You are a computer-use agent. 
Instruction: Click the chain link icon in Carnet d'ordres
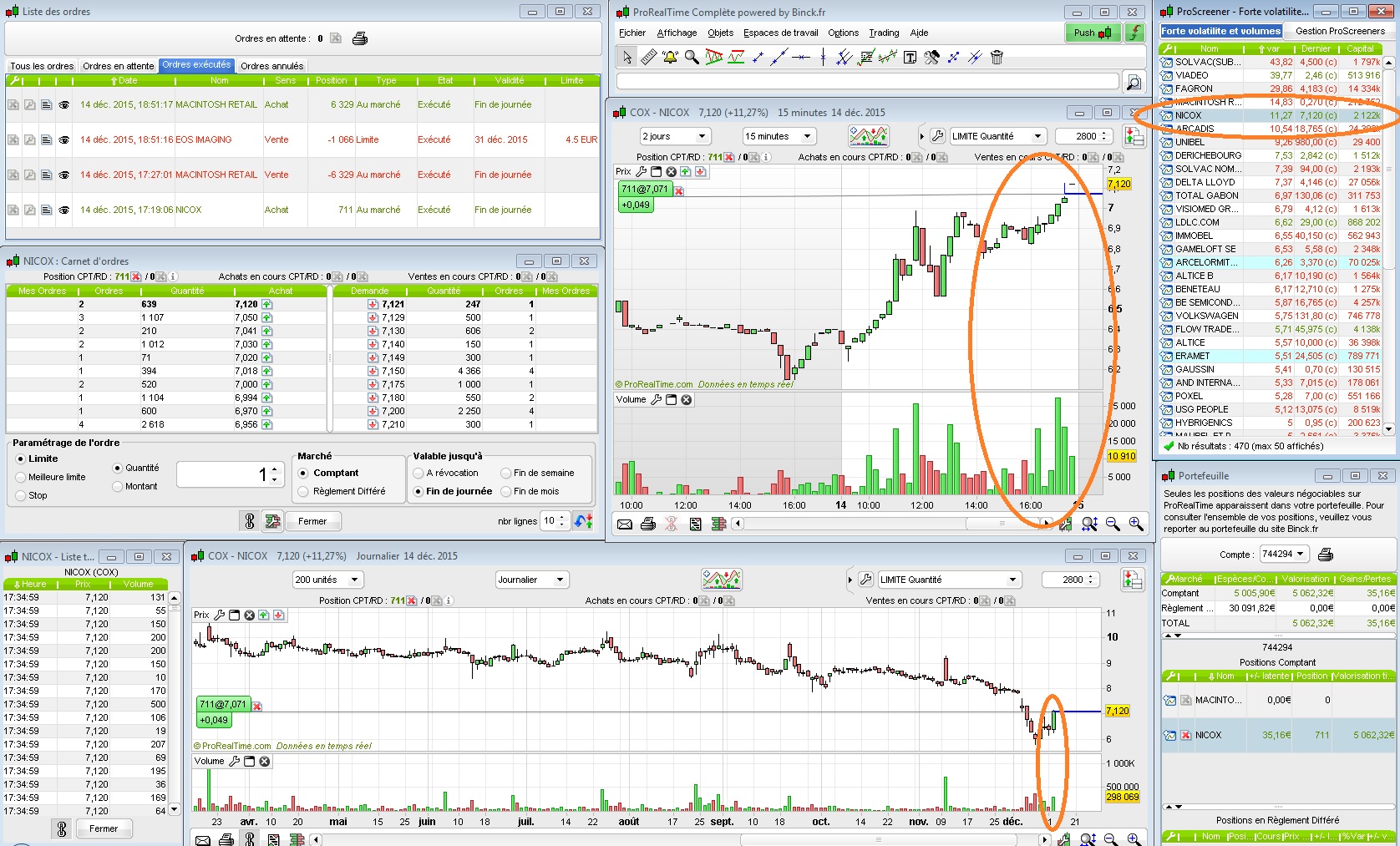click(x=249, y=521)
